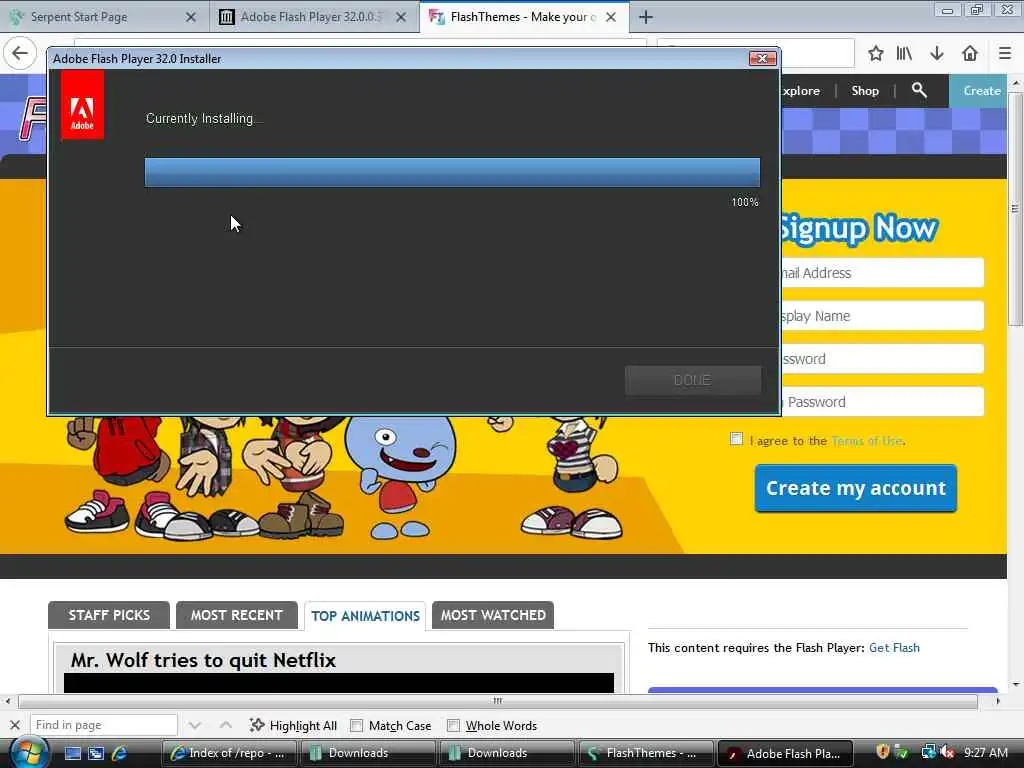
Task: Open the Windows Start orb
Action: [x=29, y=753]
